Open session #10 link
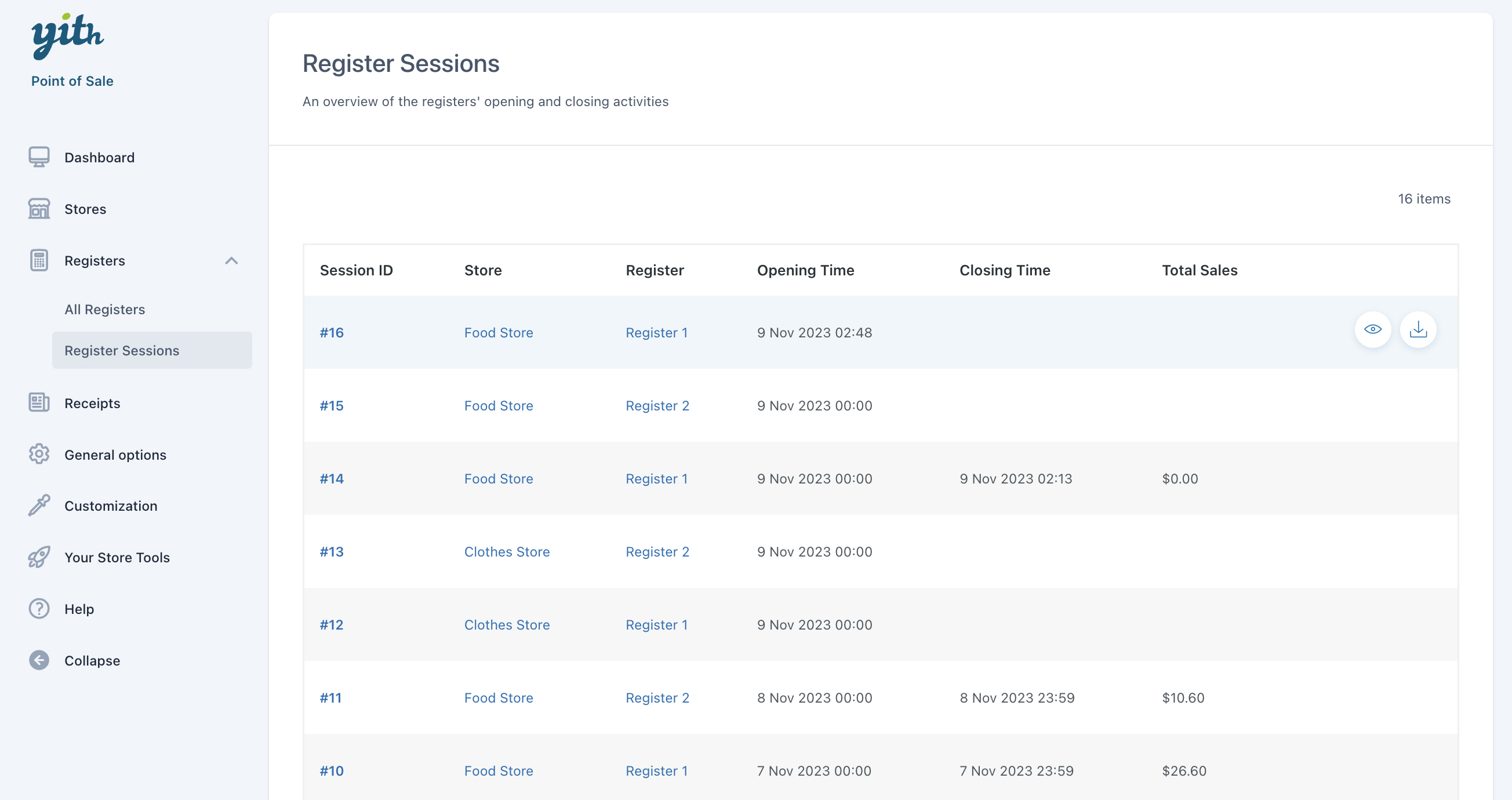 332,770
